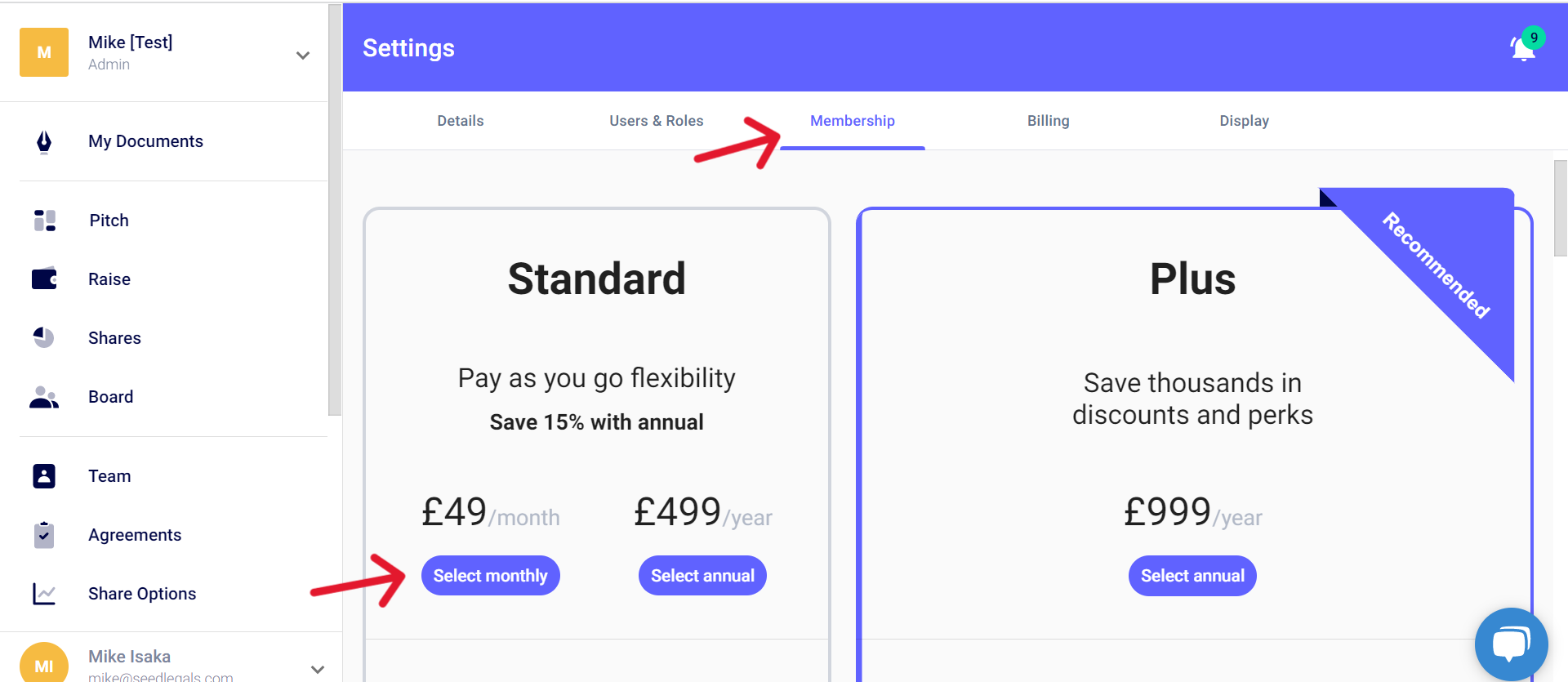This screenshot has height=682, width=1568.
Task: Open the chat support bubble
Action: click(x=1512, y=644)
